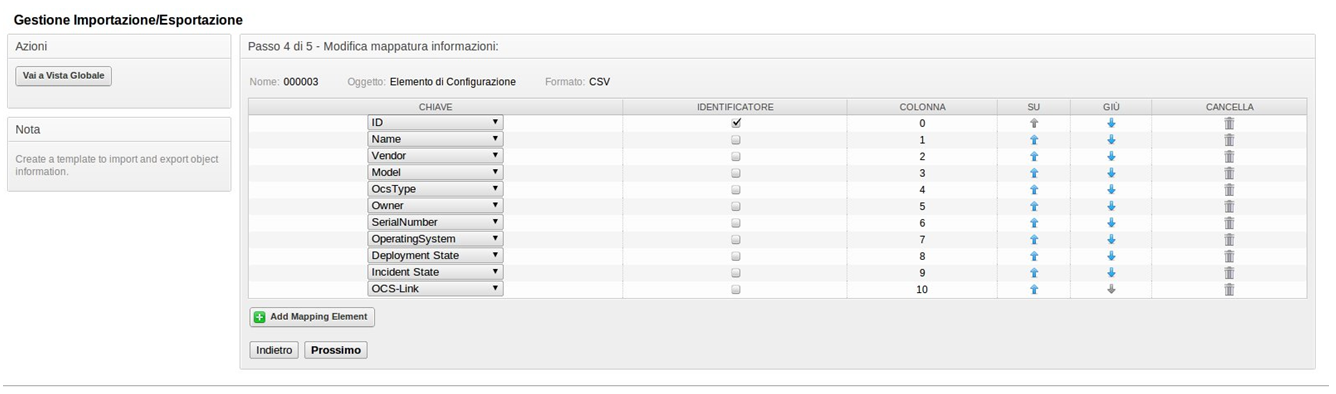The height and width of the screenshot is (394, 1336).
Task: Expand the OperatingSystem key dropdown
Action: 435,239
